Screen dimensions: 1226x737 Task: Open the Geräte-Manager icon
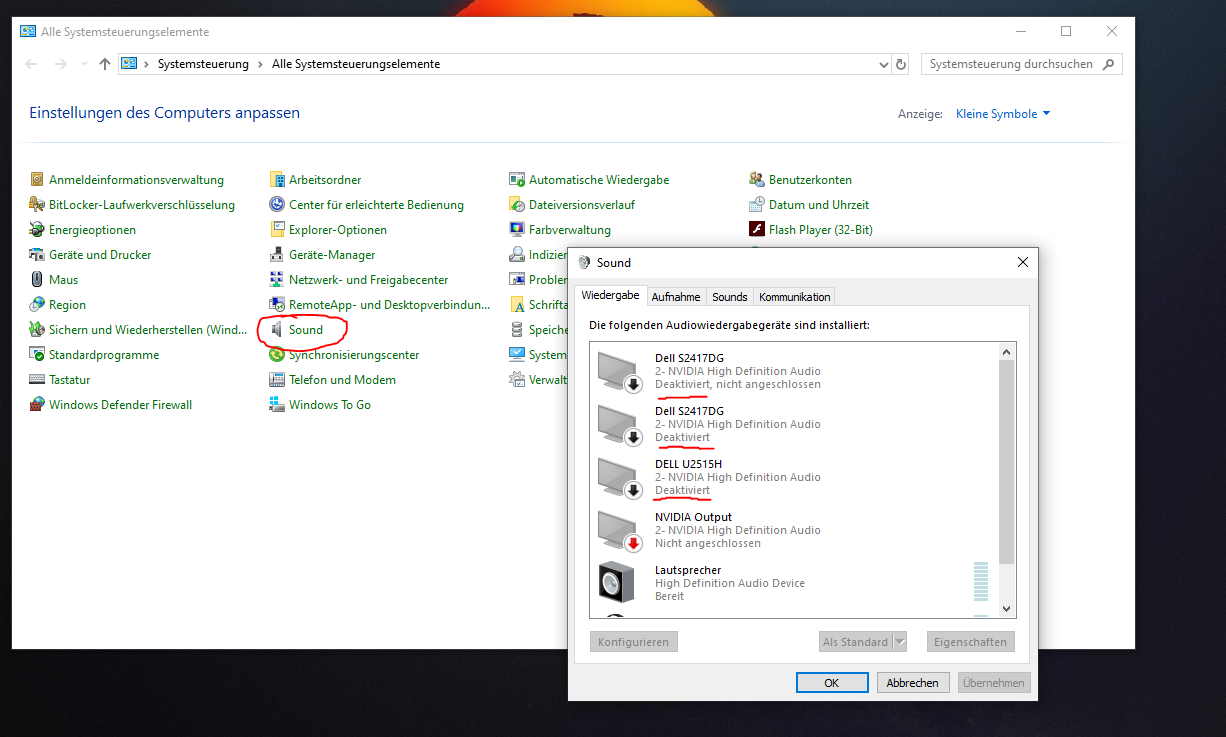tap(278, 255)
